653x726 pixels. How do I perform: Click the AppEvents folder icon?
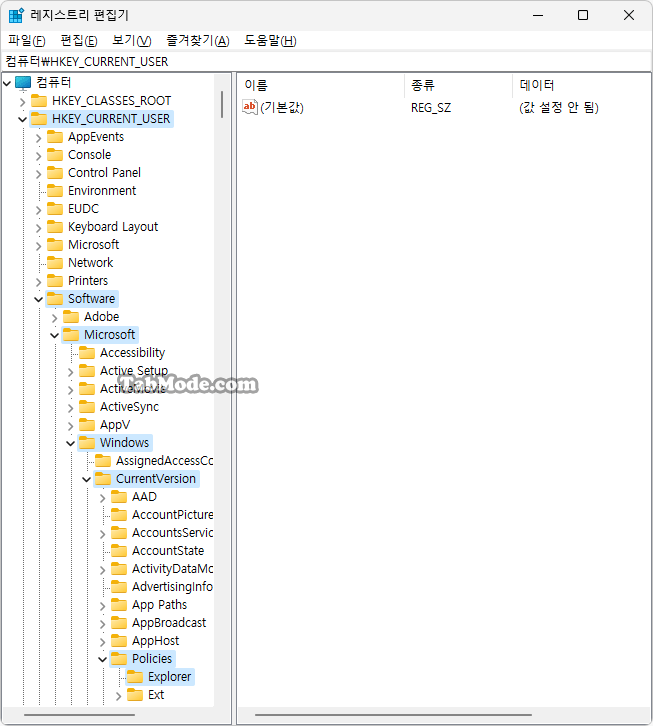click(x=55, y=137)
